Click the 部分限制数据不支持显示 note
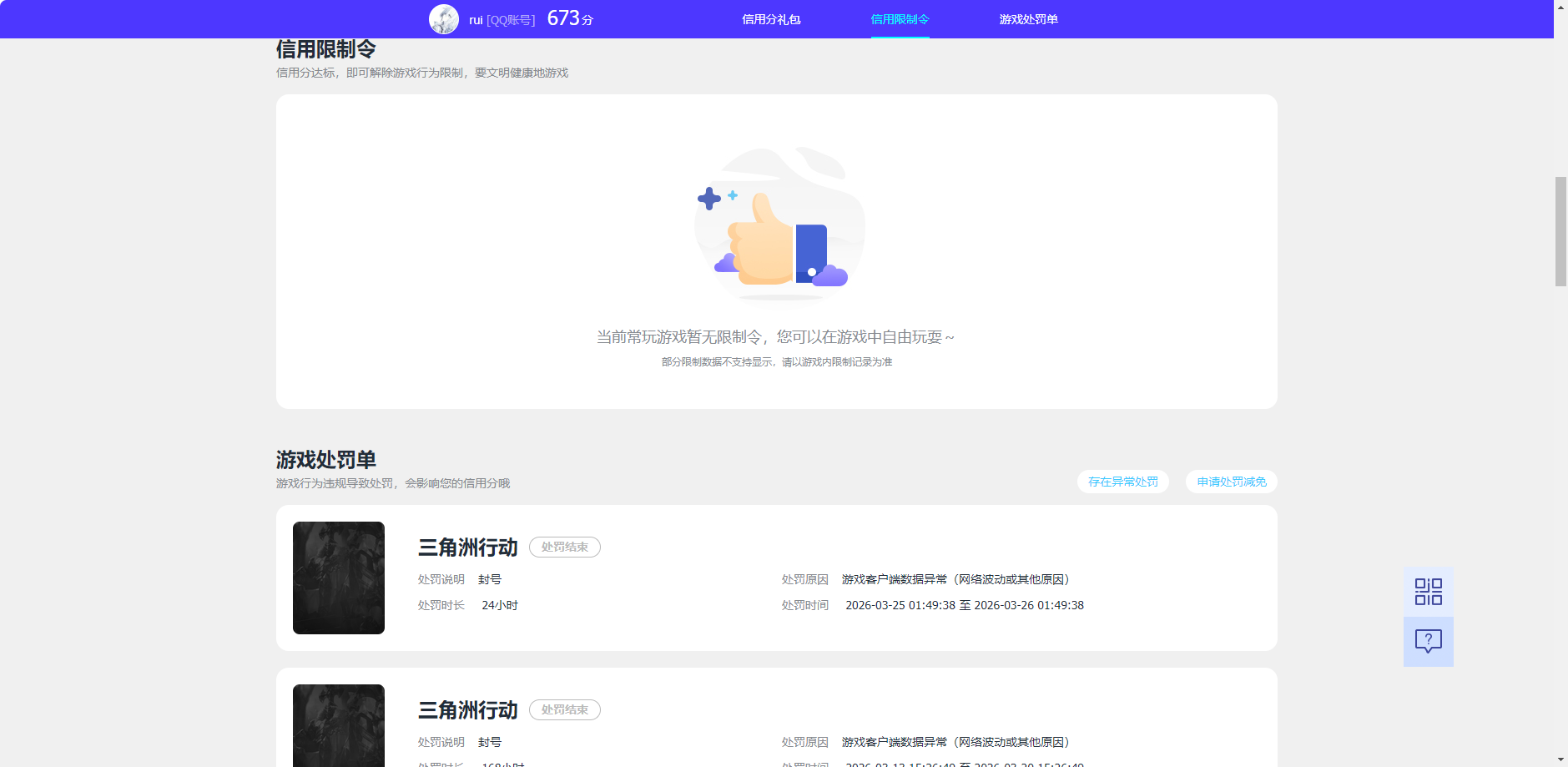 click(x=777, y=362)
